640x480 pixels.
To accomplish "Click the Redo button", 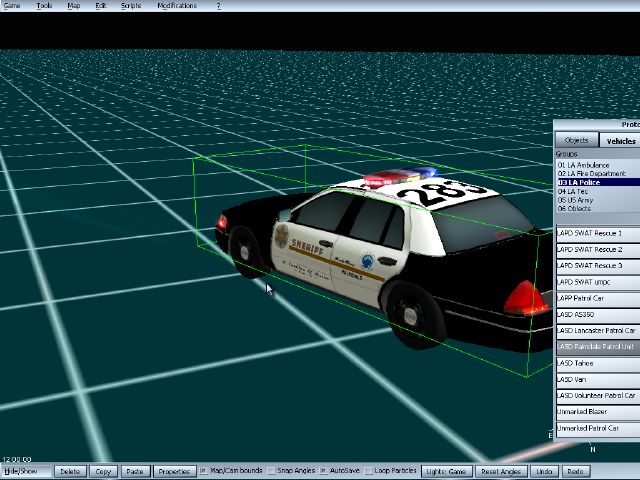I will [x=576, y=471].
